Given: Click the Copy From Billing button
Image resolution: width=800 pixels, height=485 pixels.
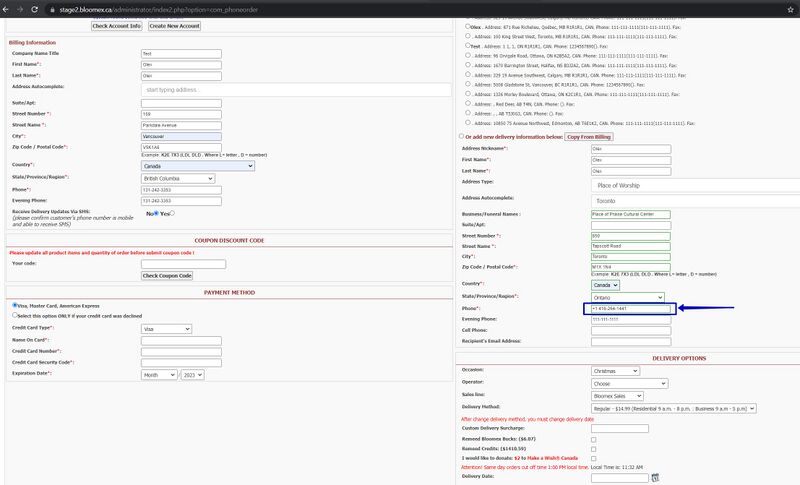Looking at the screenshot, I should click(589, 137).
